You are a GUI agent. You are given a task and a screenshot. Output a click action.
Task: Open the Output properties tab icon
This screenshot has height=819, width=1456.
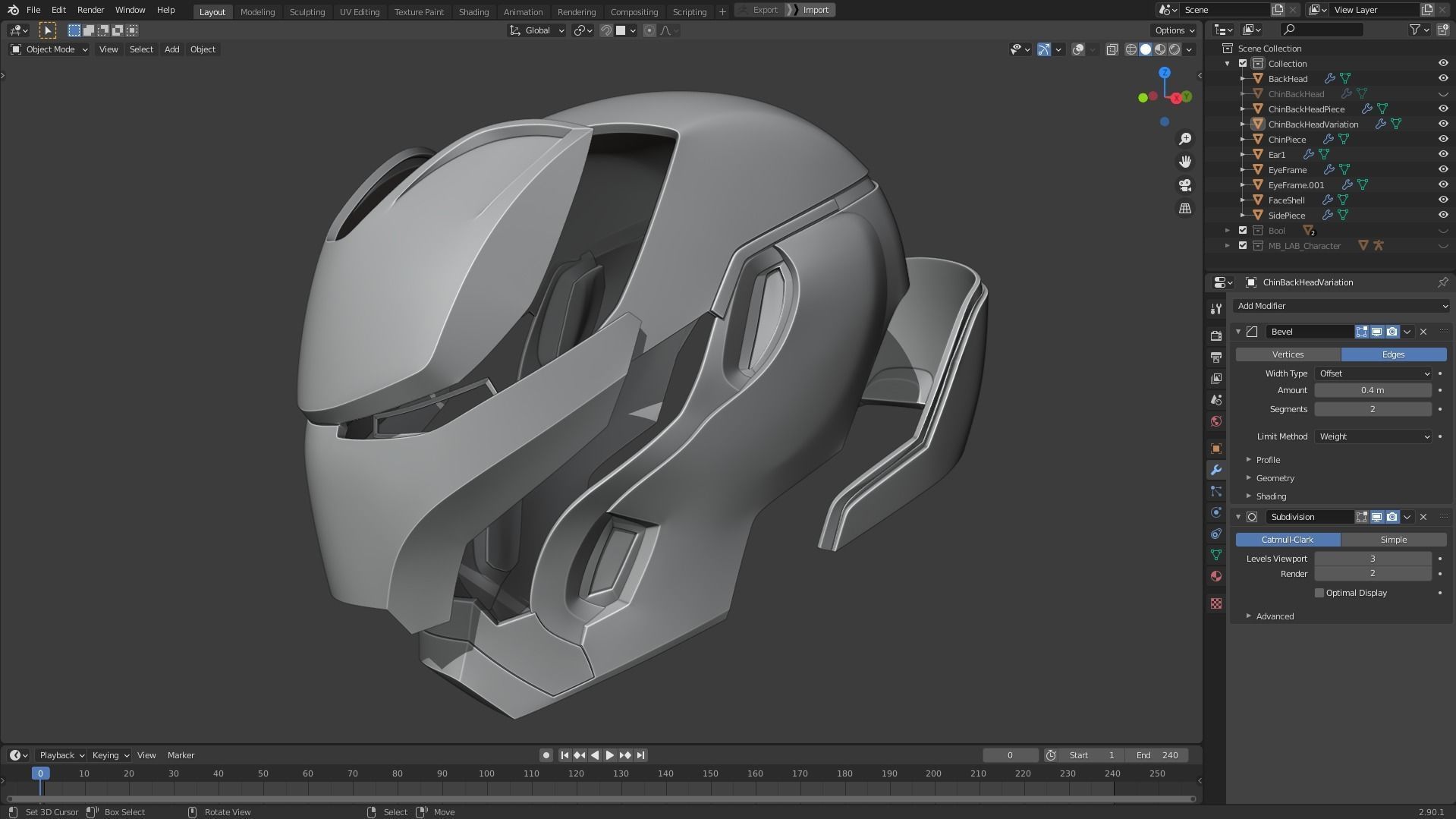1216,357
